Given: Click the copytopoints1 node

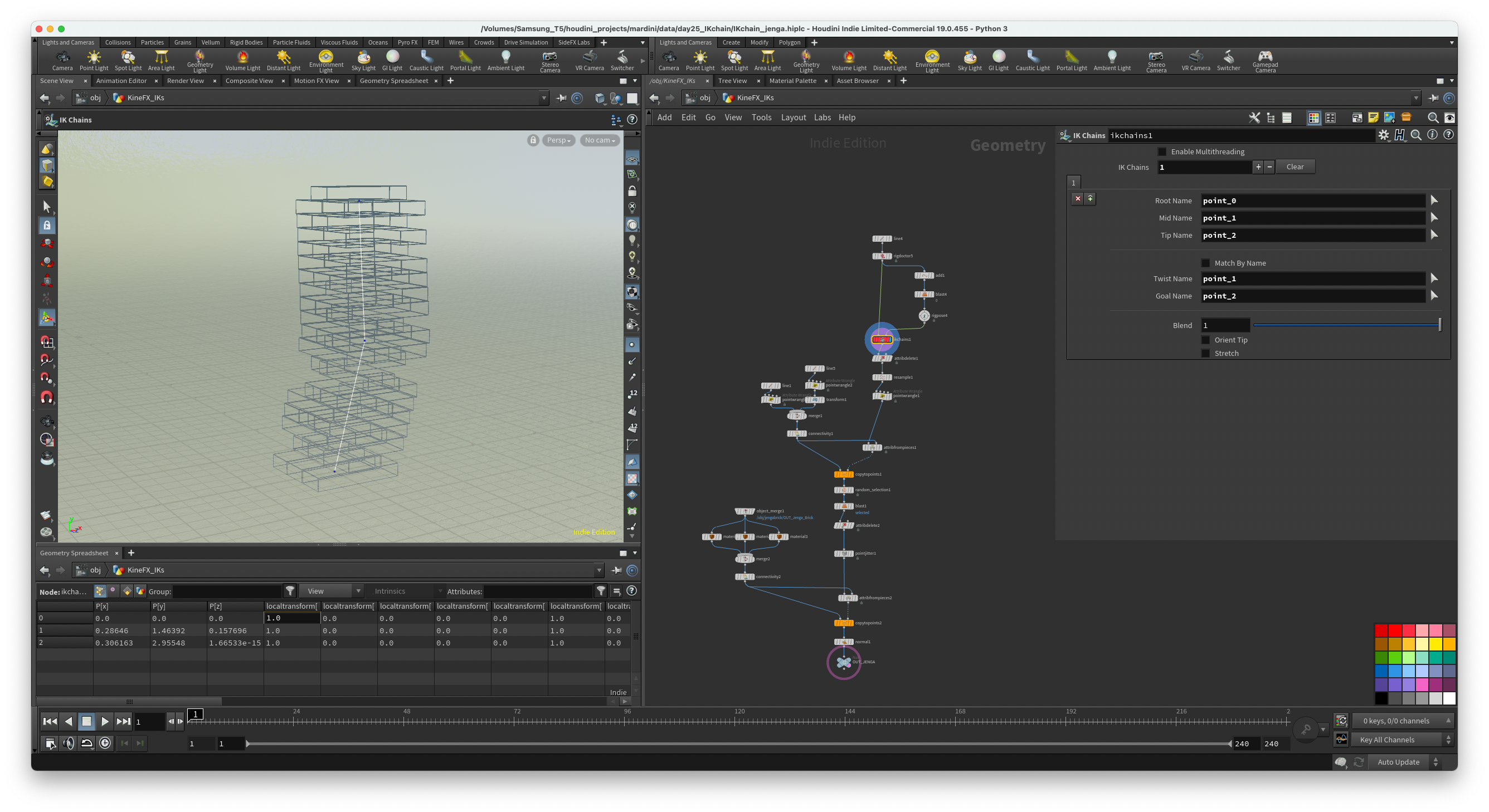Looking at the screenshot, I should [843, 474].
